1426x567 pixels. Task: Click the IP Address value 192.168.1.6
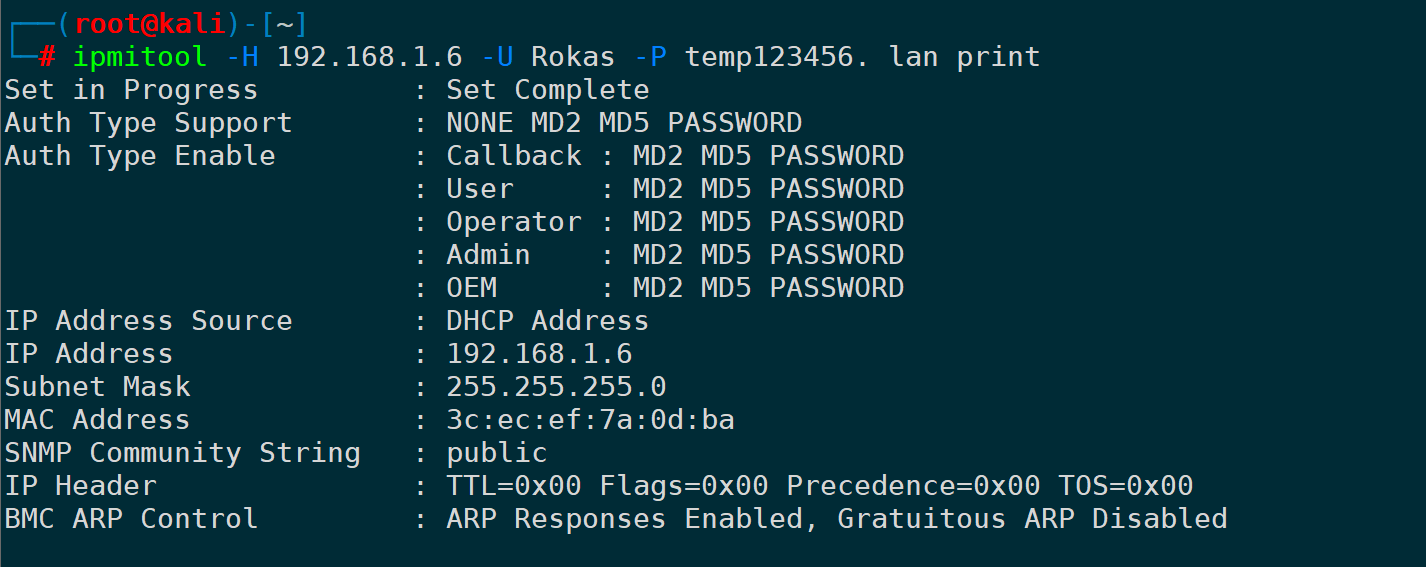[x=539, y=354]
